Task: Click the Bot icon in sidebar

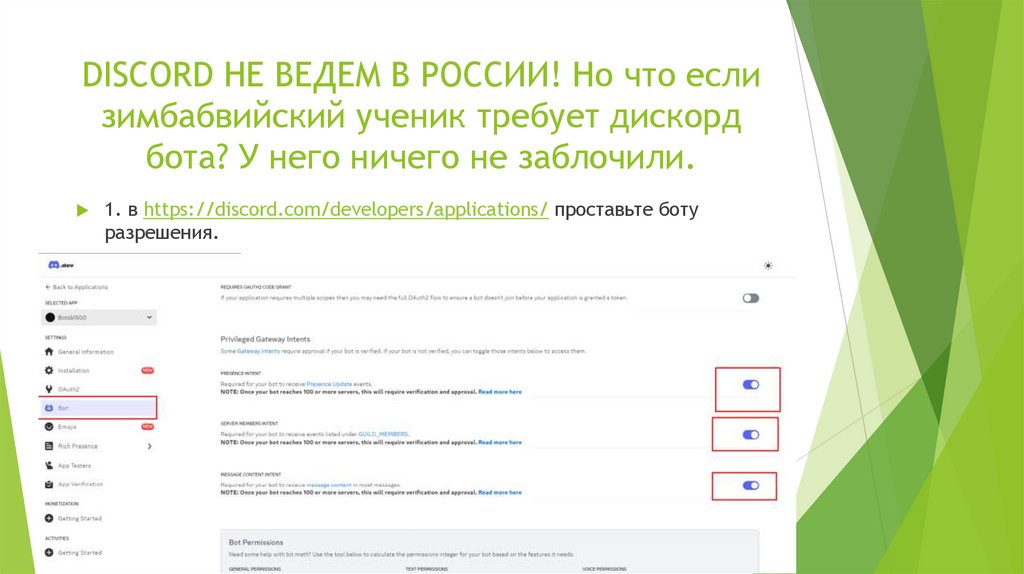Action: (x=49, y=408)
